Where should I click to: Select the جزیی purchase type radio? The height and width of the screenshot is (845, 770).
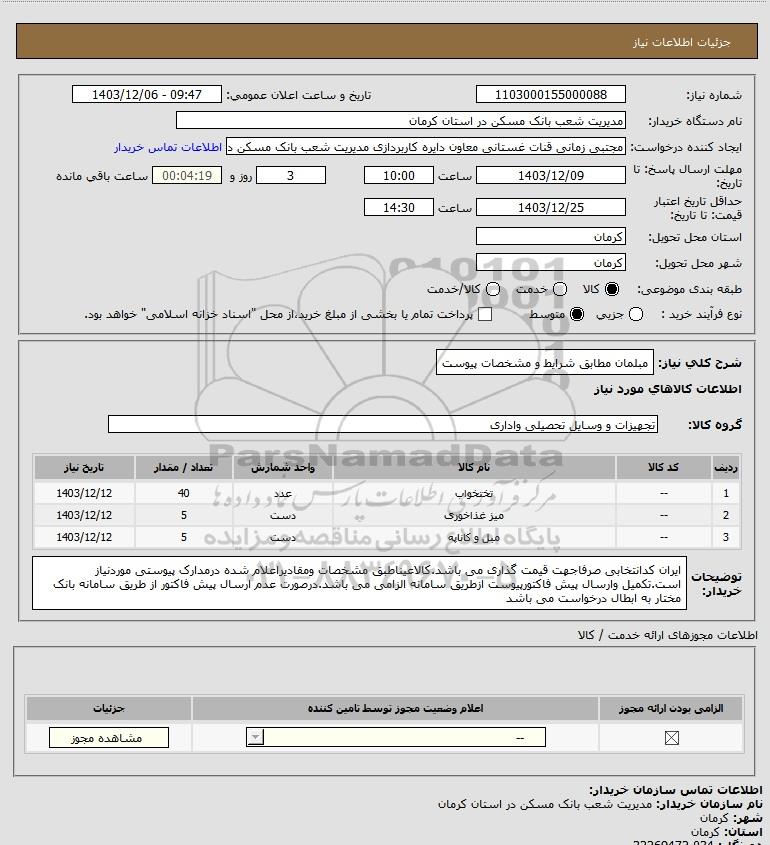pyautogui.click(x=636, y=314)
